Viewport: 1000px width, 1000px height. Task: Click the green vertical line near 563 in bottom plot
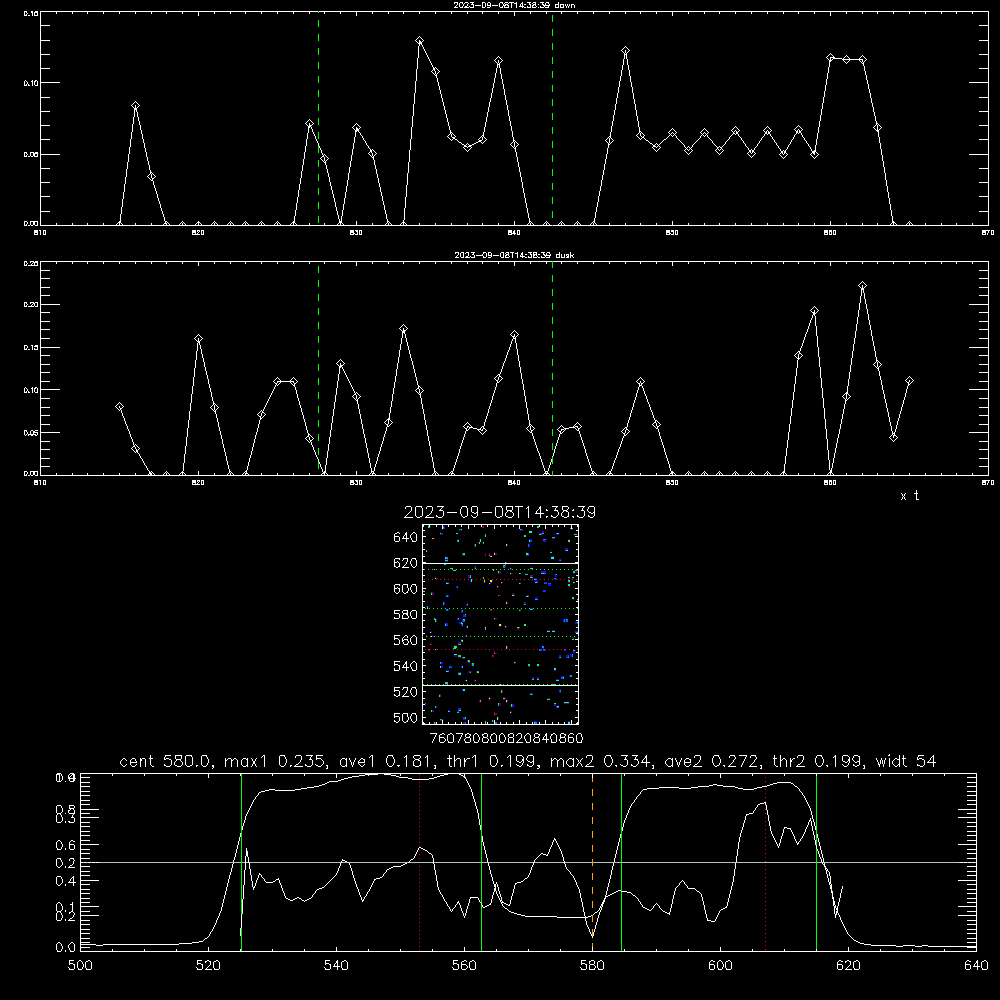tap(482, 861)
